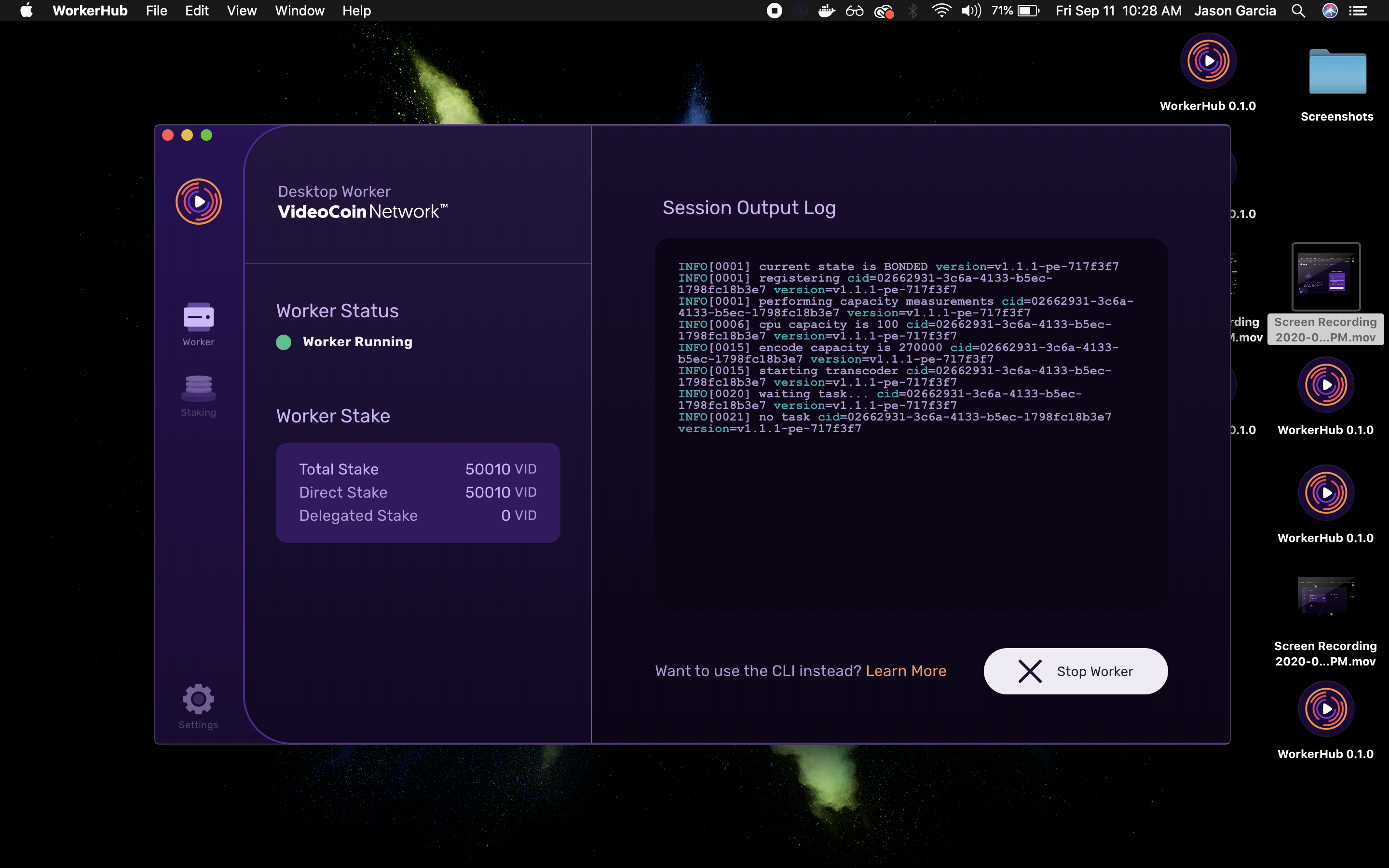Open Spotlight search magnifier
The width and height of the screenshot is (1389, 868).
tap(1298, 10)
